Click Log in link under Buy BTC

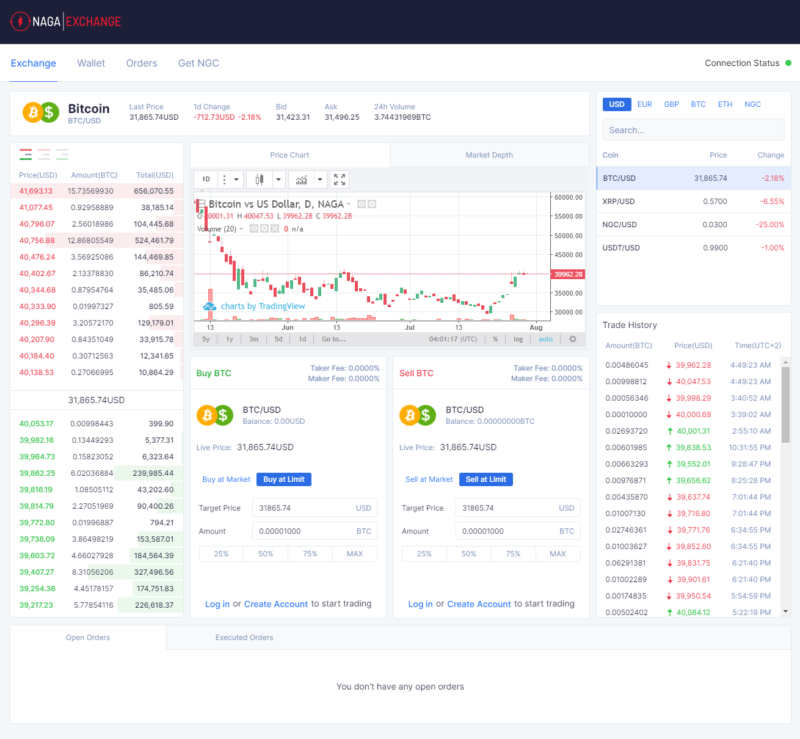point(217,604)
